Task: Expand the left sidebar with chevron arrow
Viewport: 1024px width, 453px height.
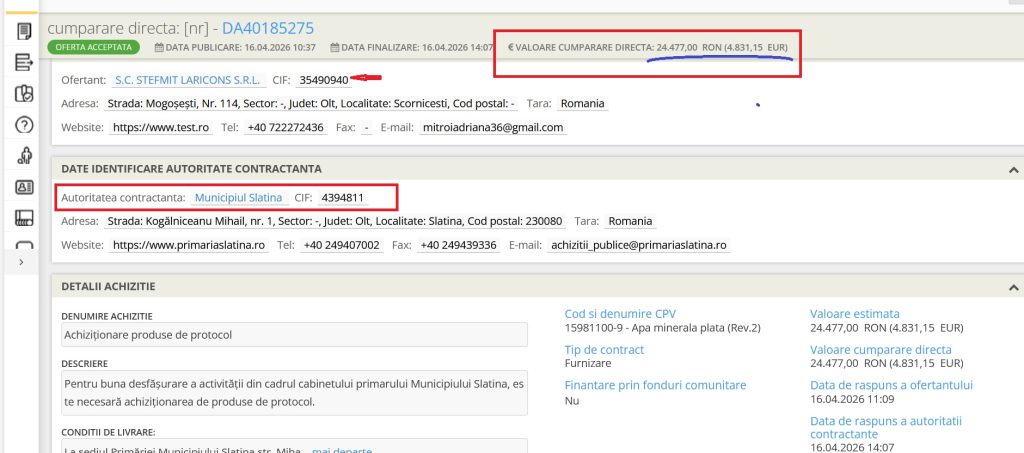Action: click(x=22, y=262)
